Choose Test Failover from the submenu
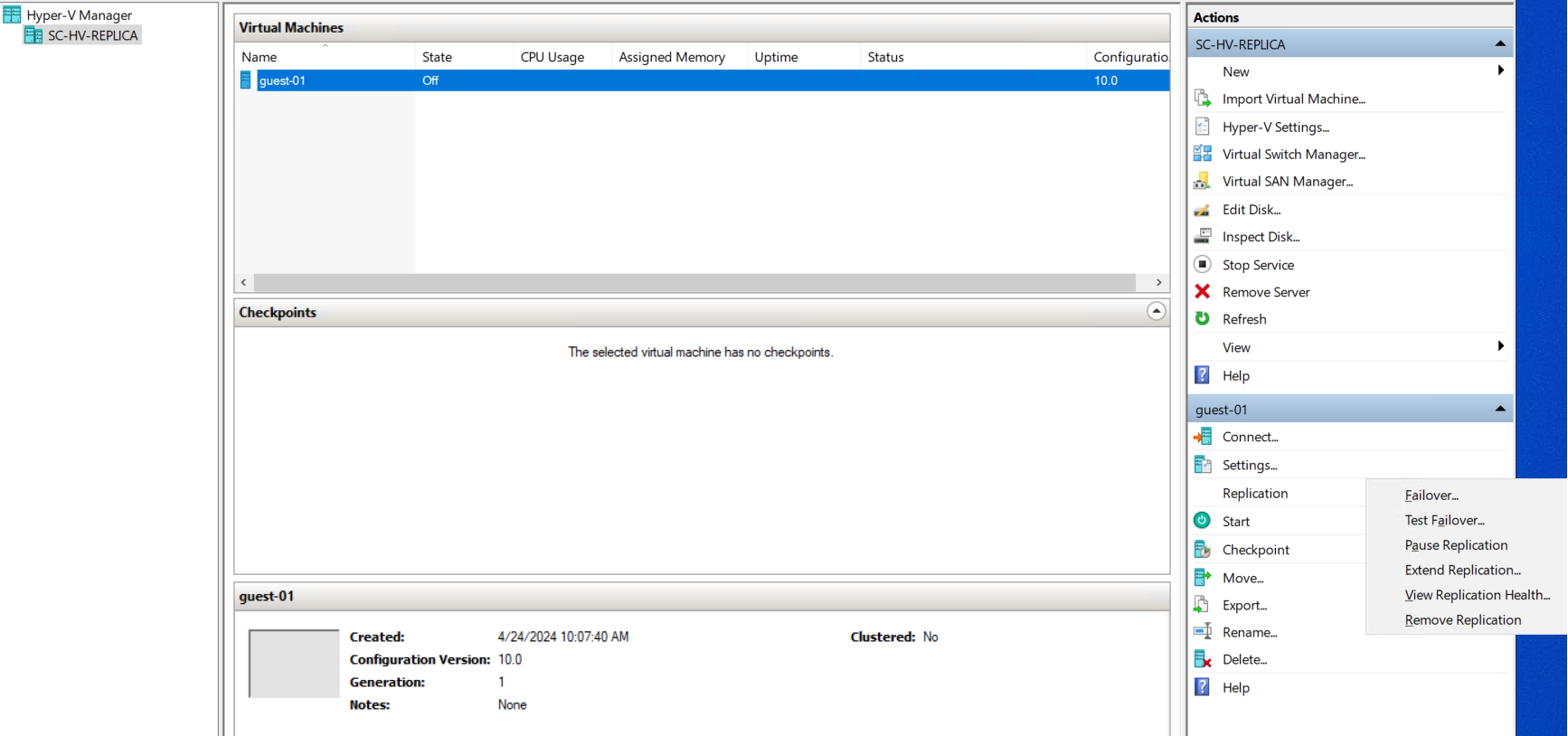 [x=1444, y=520]
